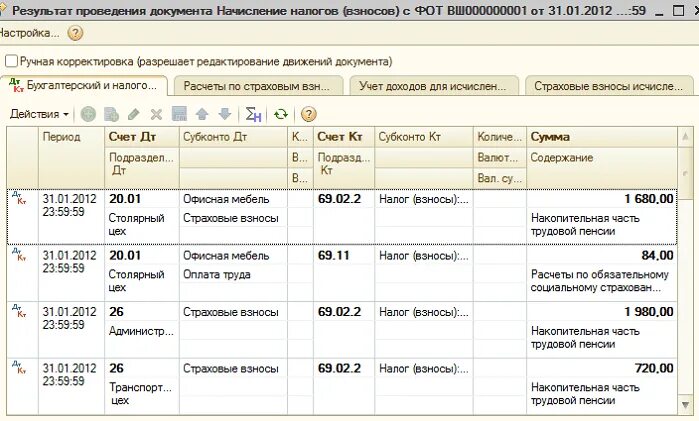Click the Счет Дт column header
699x421 pixels.
pyautogui.click(x=142, y=137)
